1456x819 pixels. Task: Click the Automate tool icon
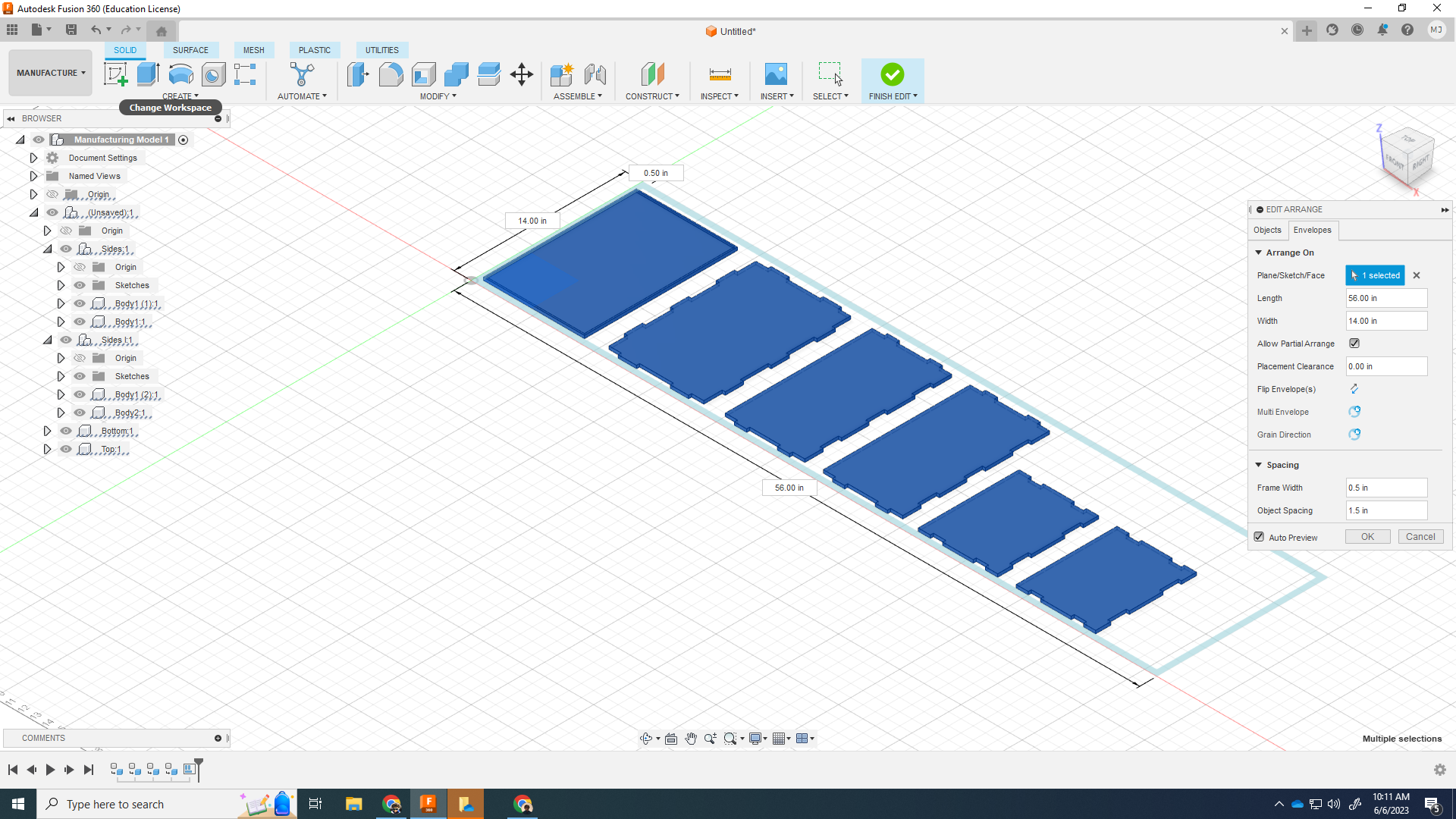click(302, 74)
